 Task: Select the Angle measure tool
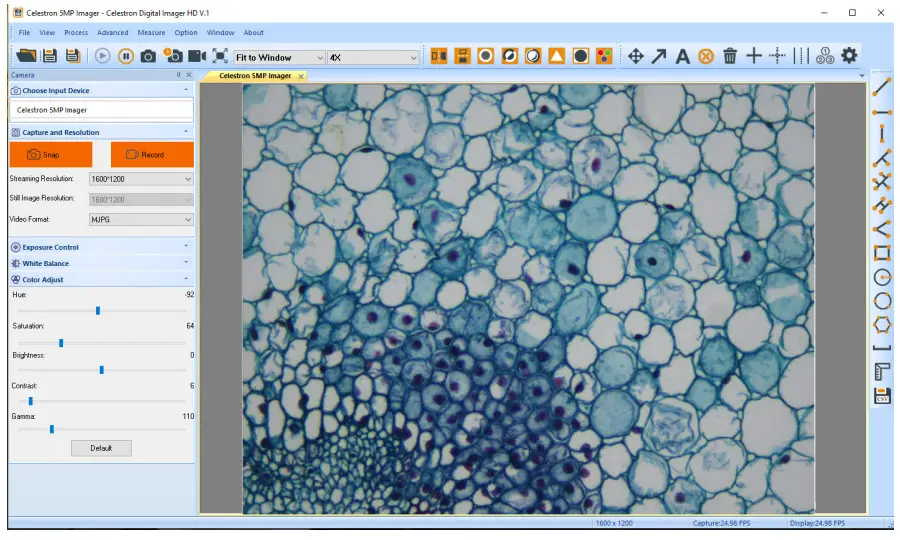point(882,229)
